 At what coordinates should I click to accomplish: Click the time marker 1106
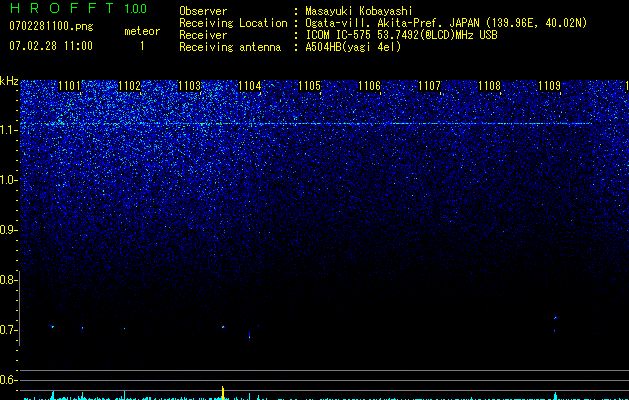[x=369, y=86]
